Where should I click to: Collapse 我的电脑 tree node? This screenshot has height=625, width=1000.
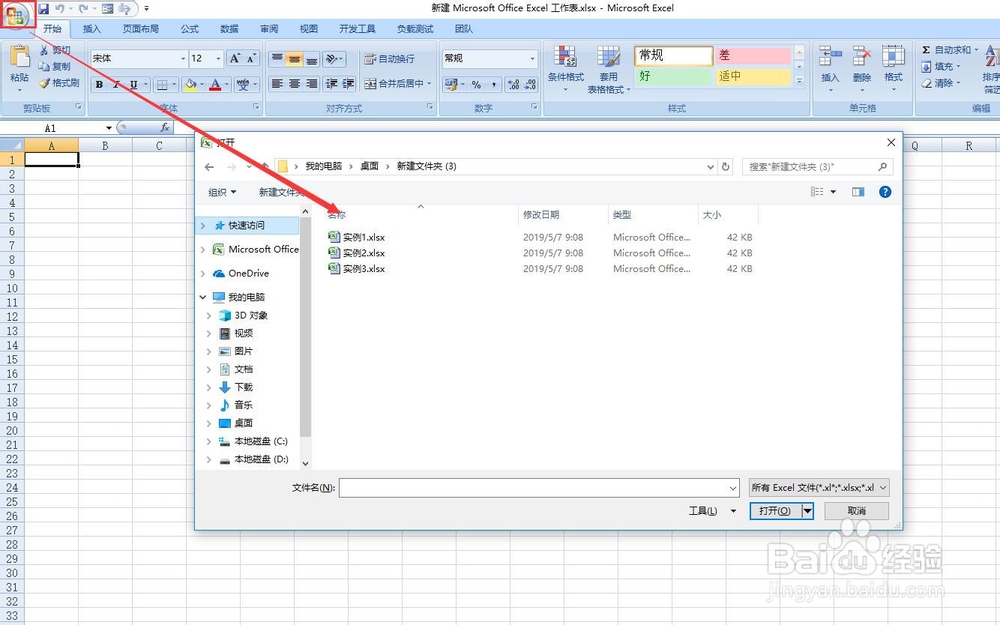pyautogui.click(x=203, y=297)
